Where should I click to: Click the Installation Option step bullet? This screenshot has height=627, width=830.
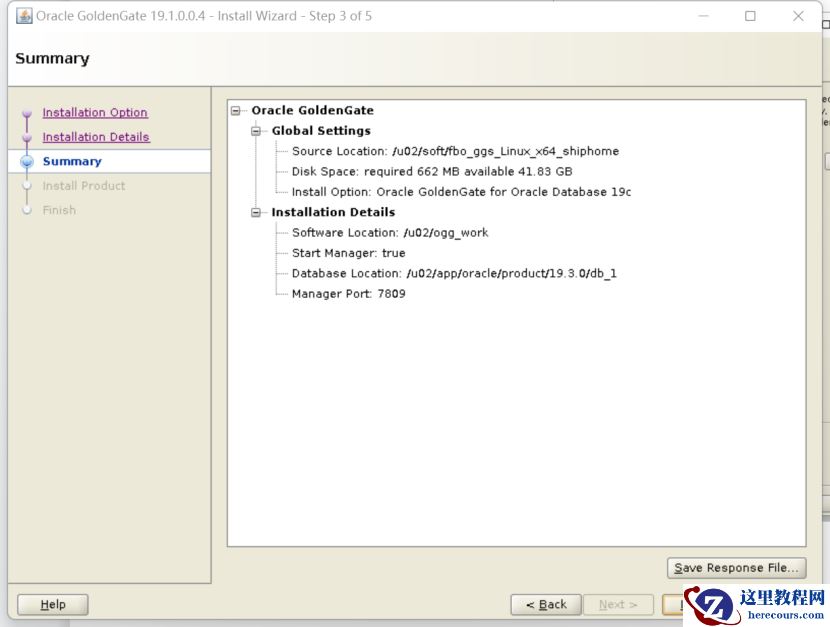click(x=27, y=113)
